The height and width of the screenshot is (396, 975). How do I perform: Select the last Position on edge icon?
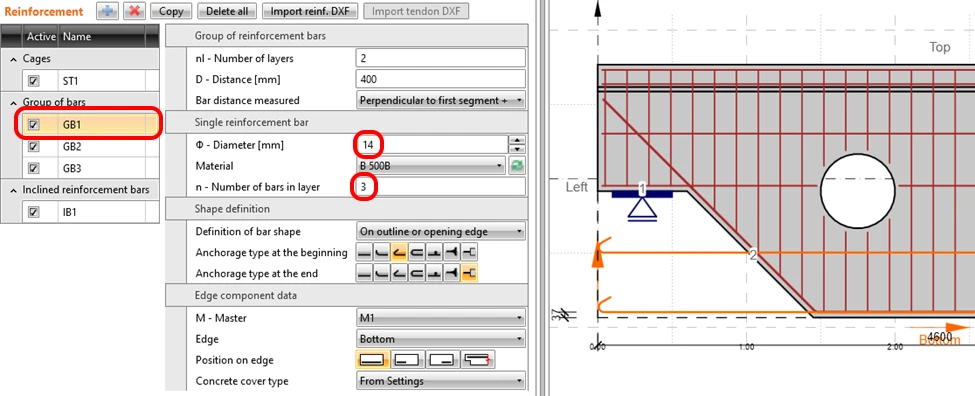[478, 360]
